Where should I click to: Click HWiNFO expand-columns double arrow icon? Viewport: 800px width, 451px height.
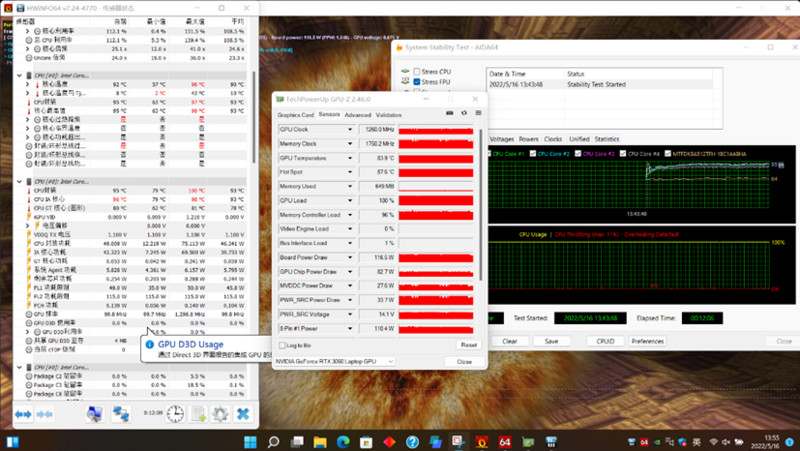(23, 414)
